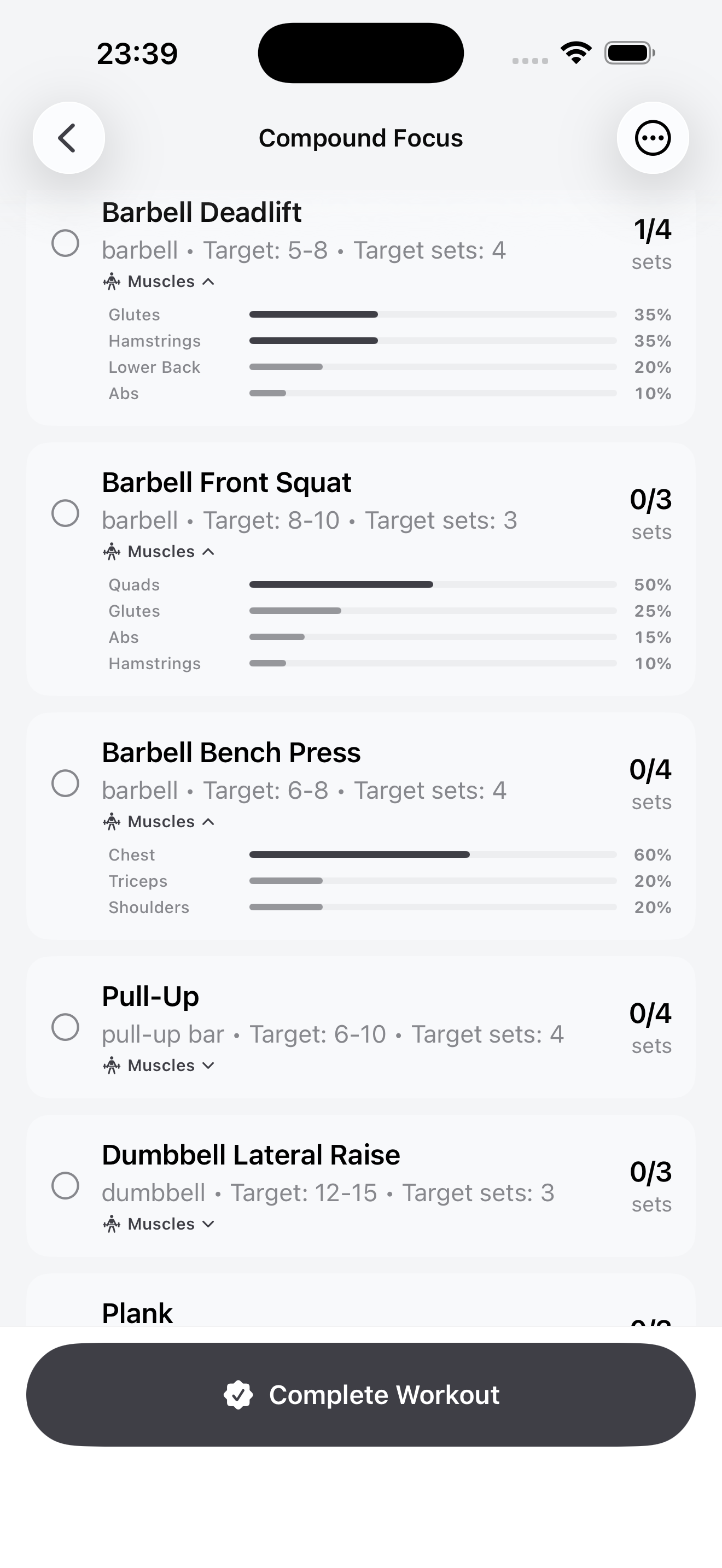Select the Plank exercise entry
The height and width of the screenshot is (1568, 722).
point(138,1312)
